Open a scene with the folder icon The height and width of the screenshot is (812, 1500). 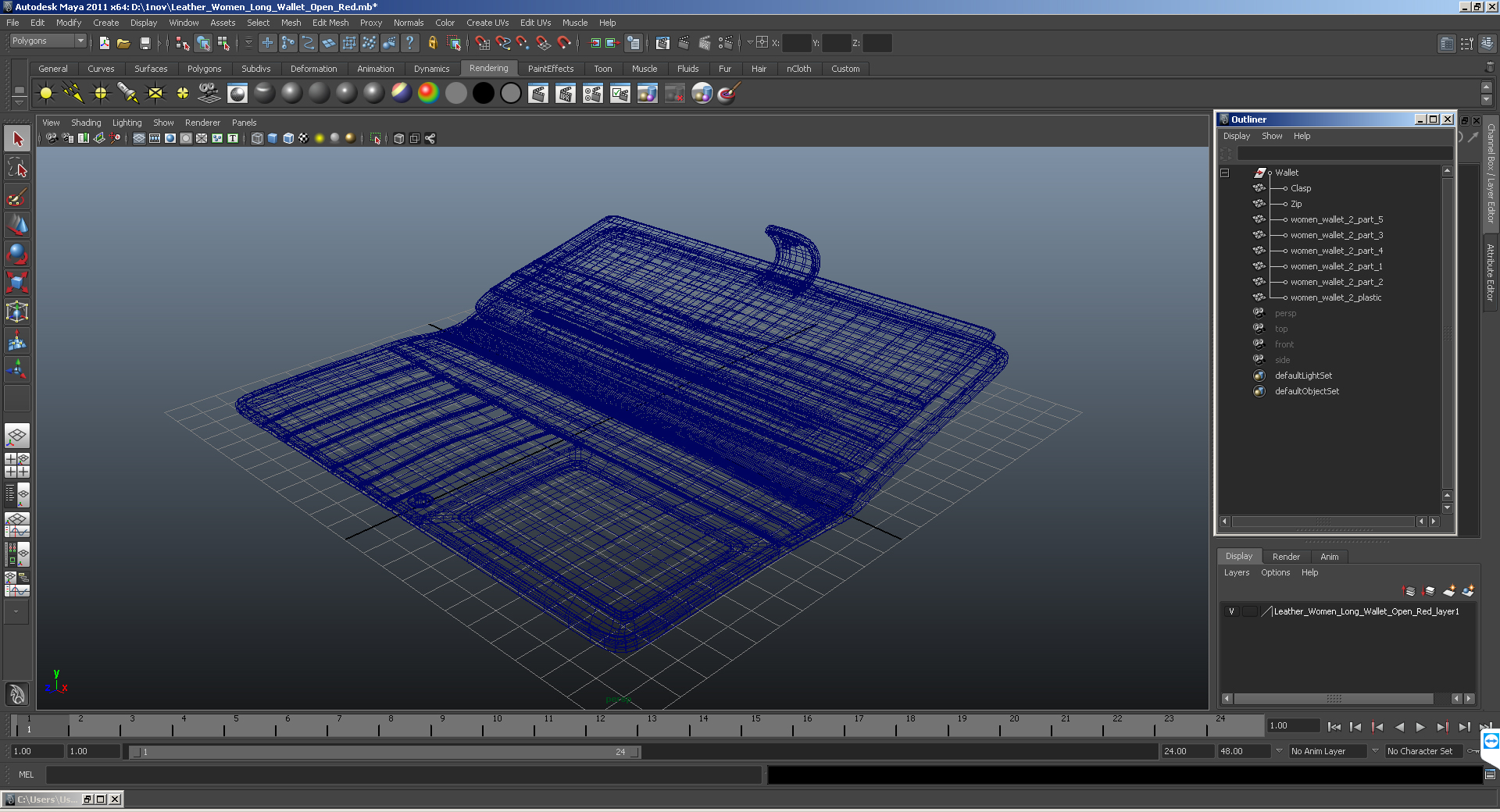click(123, 43)
